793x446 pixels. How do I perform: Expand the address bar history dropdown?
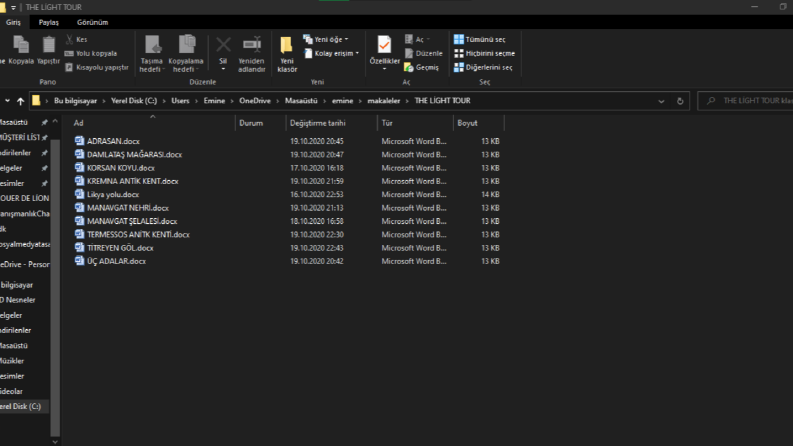click(661, 101)
